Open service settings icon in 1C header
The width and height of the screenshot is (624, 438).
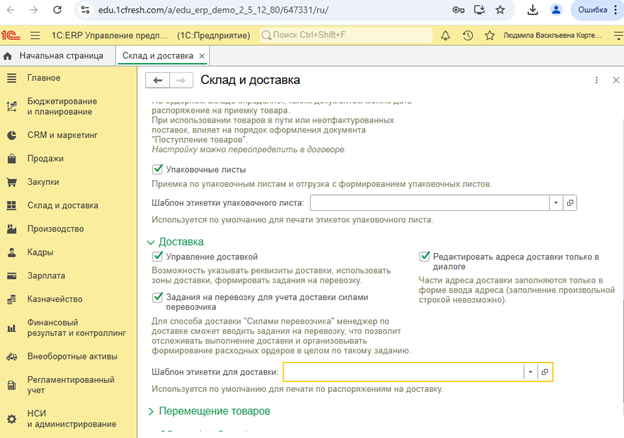coord(618,35)
